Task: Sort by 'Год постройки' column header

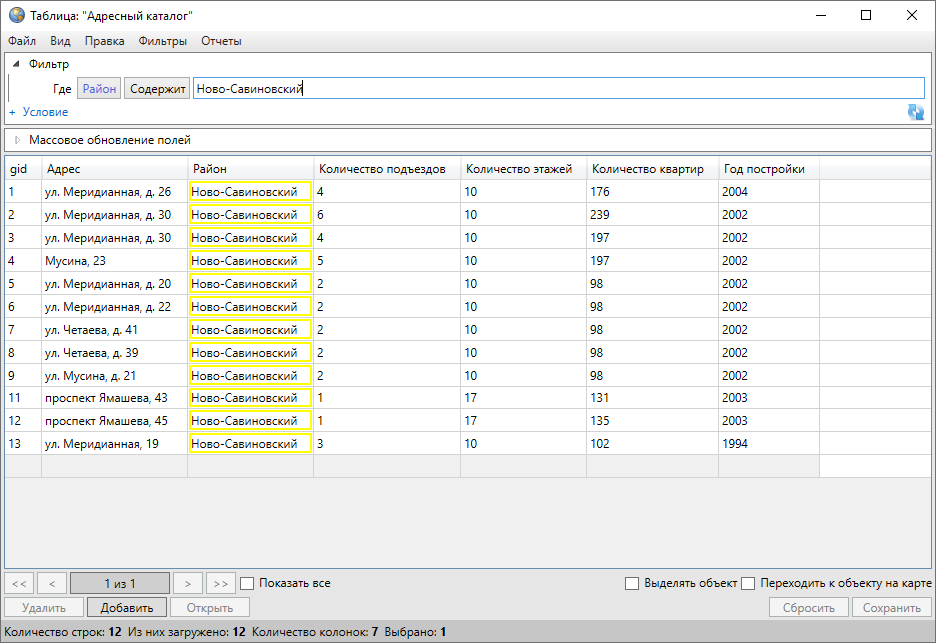Action: pos(764,169)
